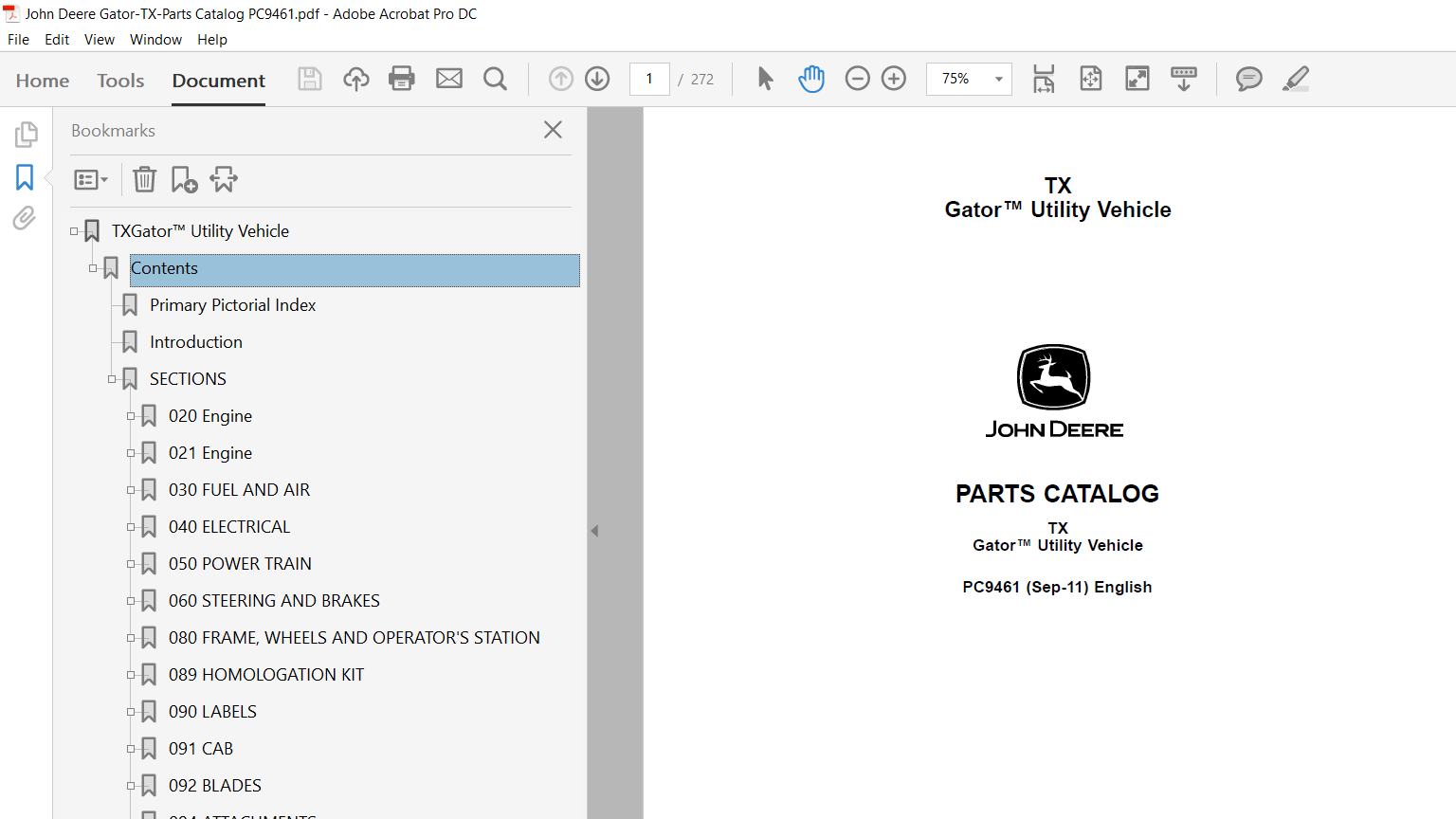Switch to the Tools tab
The width and height of the screenshot is (1456, 819).
click(120, 81)
